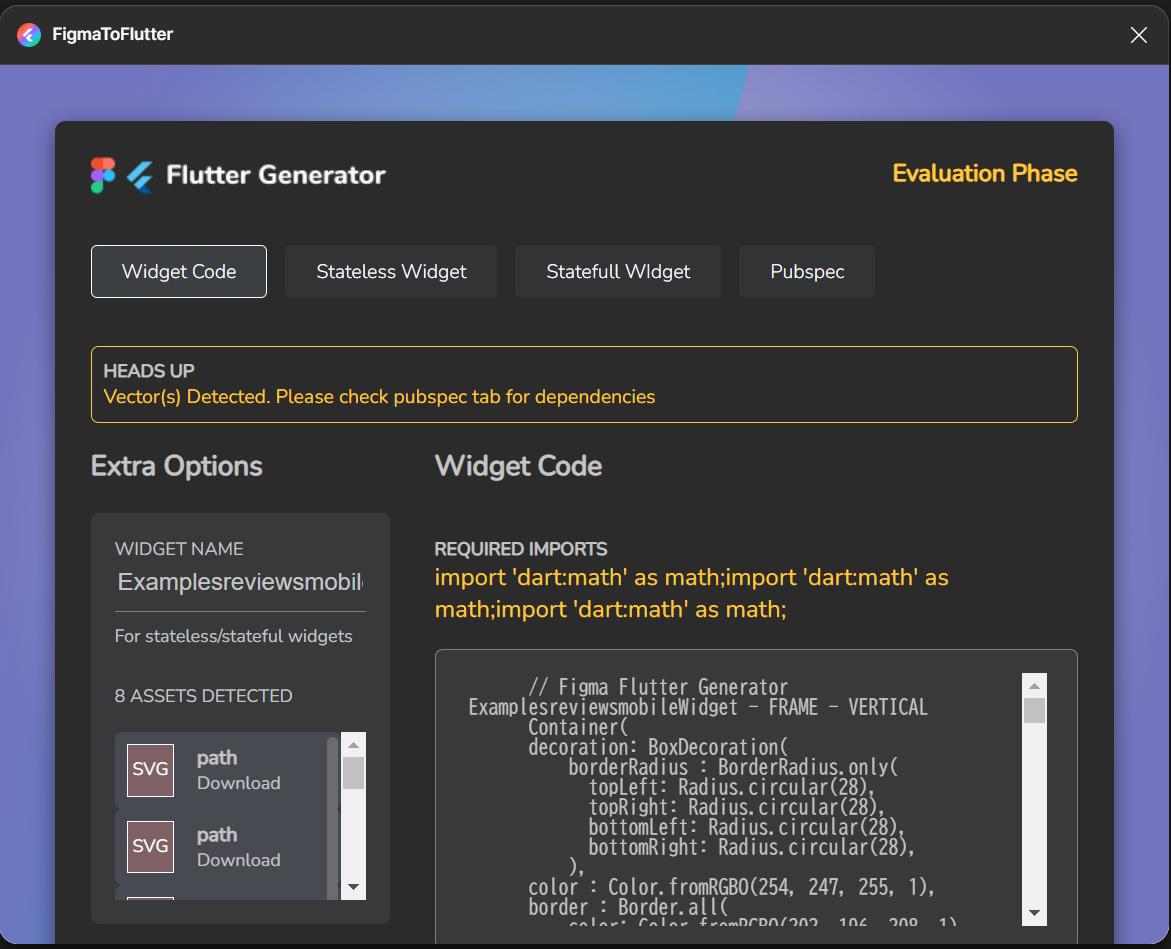This screenshot has width=1171, height=949.
Task: Click the assets list scroll up arrow
Action: pyautogui.click(x=353, y=744)
